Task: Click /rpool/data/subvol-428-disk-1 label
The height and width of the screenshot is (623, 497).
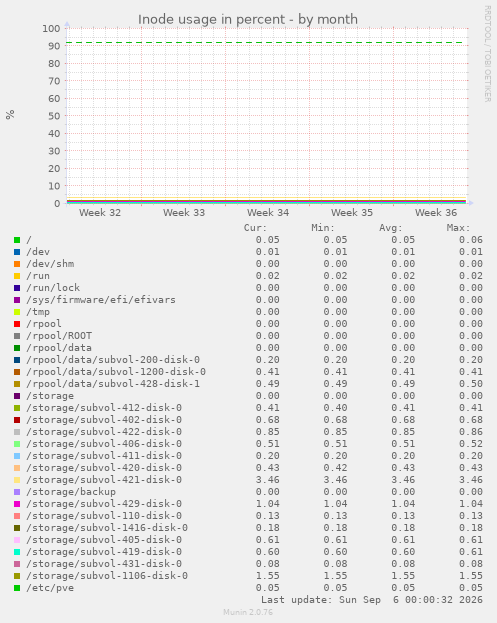Action: pyautogui.click(x=113, y=384)
